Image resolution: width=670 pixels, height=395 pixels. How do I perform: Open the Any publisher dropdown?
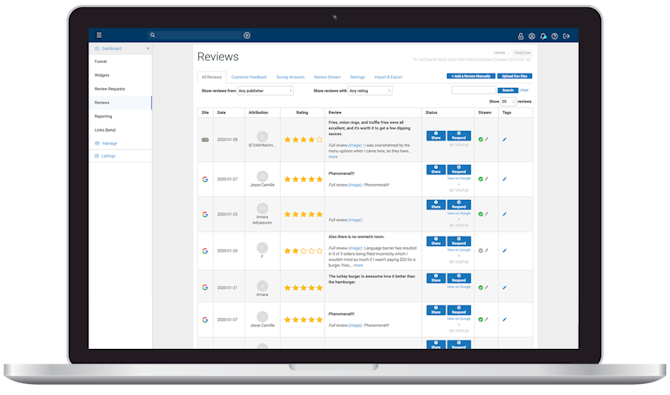pyautogui.click(x=265, y=91)
